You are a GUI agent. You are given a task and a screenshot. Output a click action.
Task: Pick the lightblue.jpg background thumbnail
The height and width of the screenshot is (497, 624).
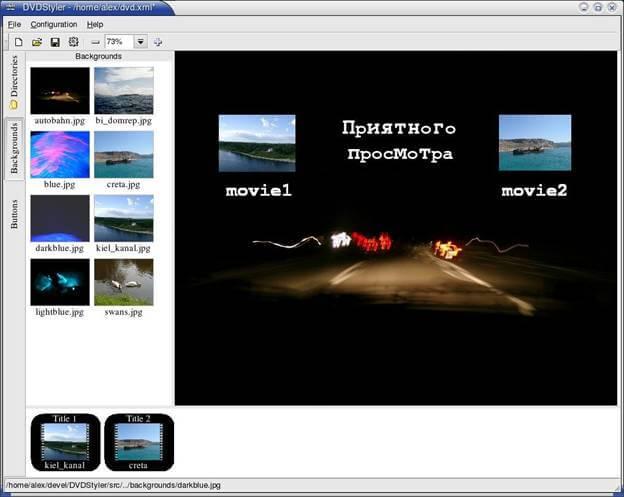60,288
